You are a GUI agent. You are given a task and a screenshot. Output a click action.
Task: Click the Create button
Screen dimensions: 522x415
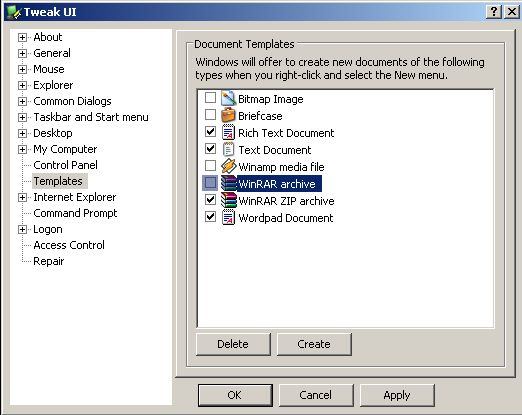(x=314, y=344)
